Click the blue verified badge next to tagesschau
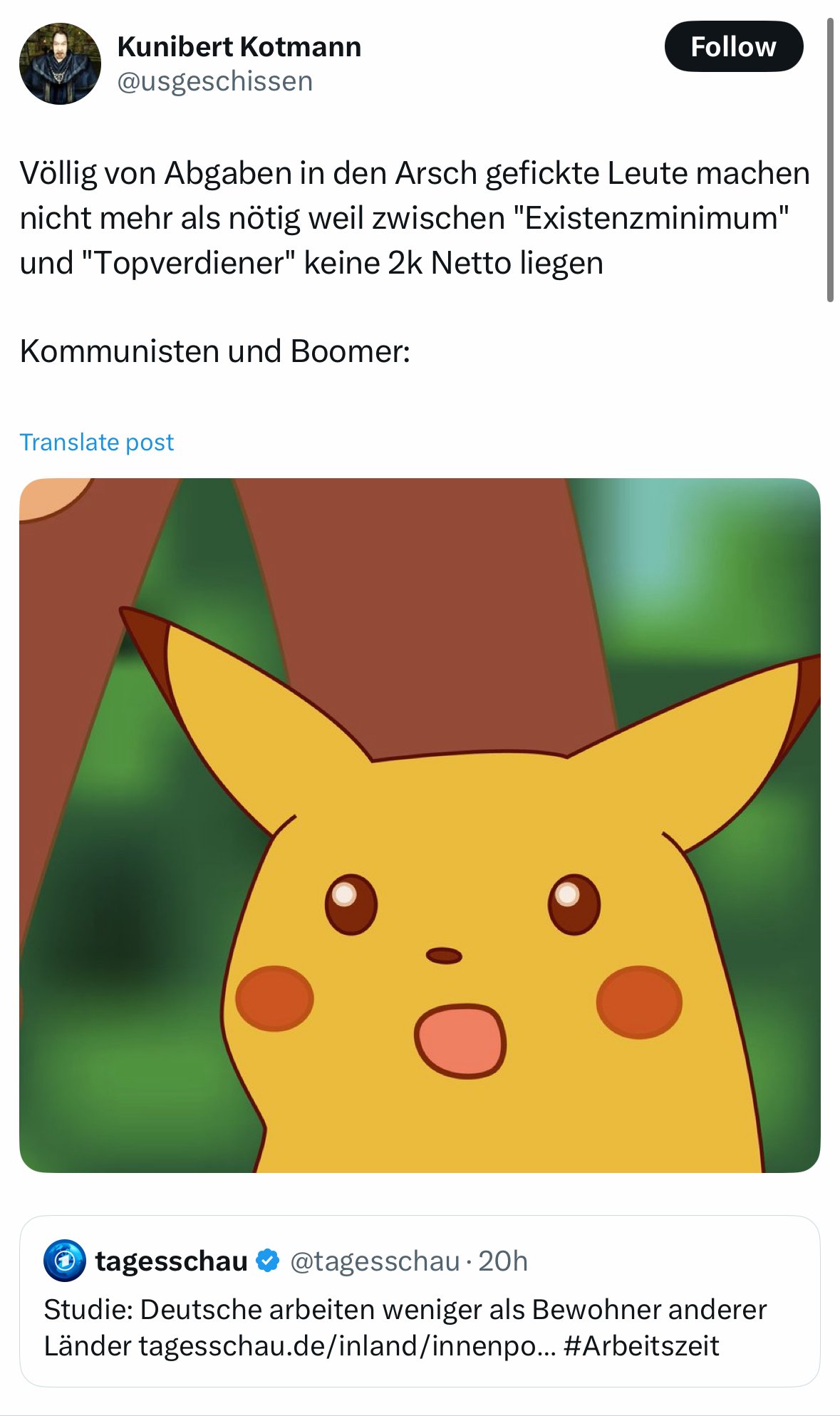This screenshot has height=1416, width=840. tap(268, 1261)
